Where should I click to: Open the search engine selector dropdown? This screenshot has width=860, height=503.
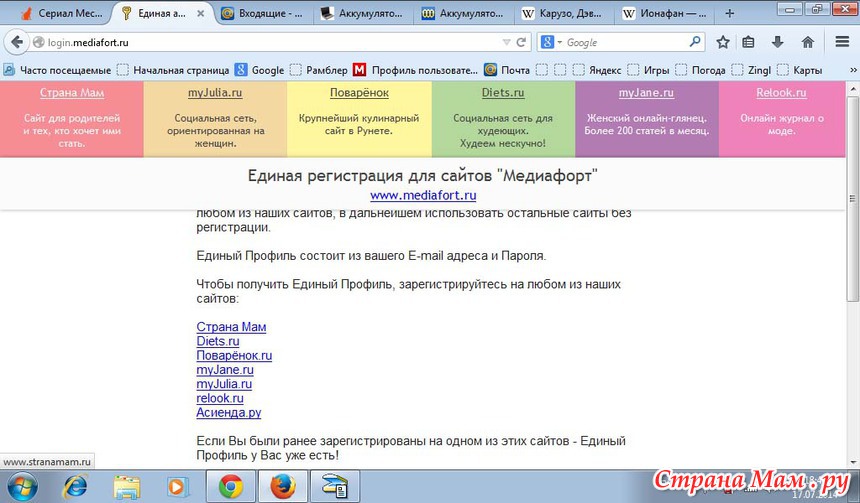click(x=551, y=42)
